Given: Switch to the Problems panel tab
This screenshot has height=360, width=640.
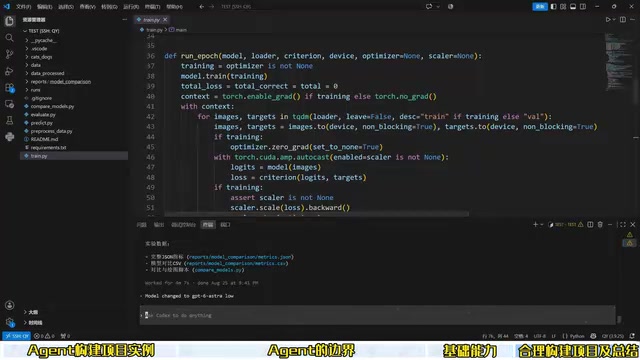Looking at the screenshot, I should click(141, 225).
